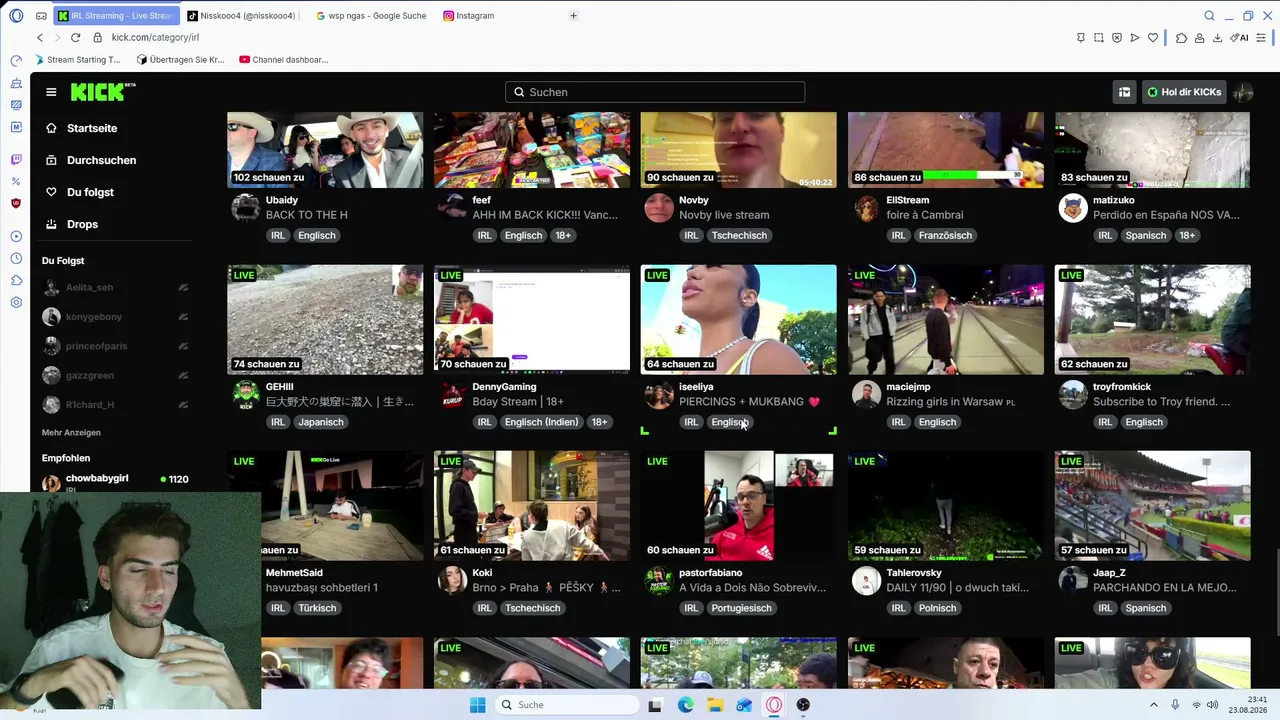The height and width of the screenshot is (720, 1280).
Task: Open the Stream Starting bookmark
Action: point(77,60)
